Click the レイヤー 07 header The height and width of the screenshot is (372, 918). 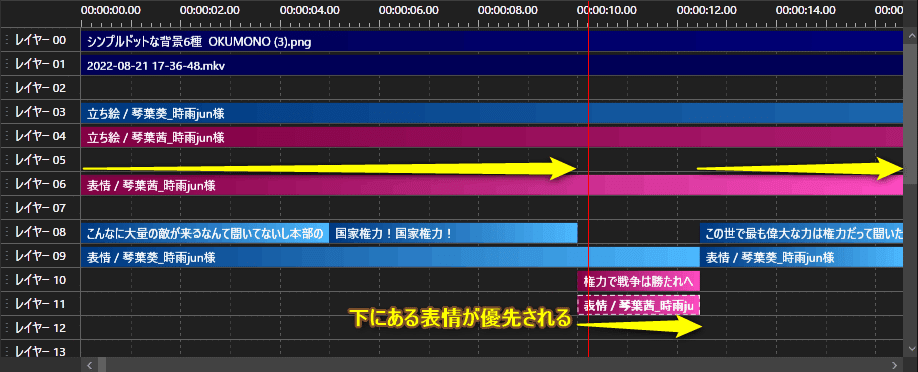point(40,209)
